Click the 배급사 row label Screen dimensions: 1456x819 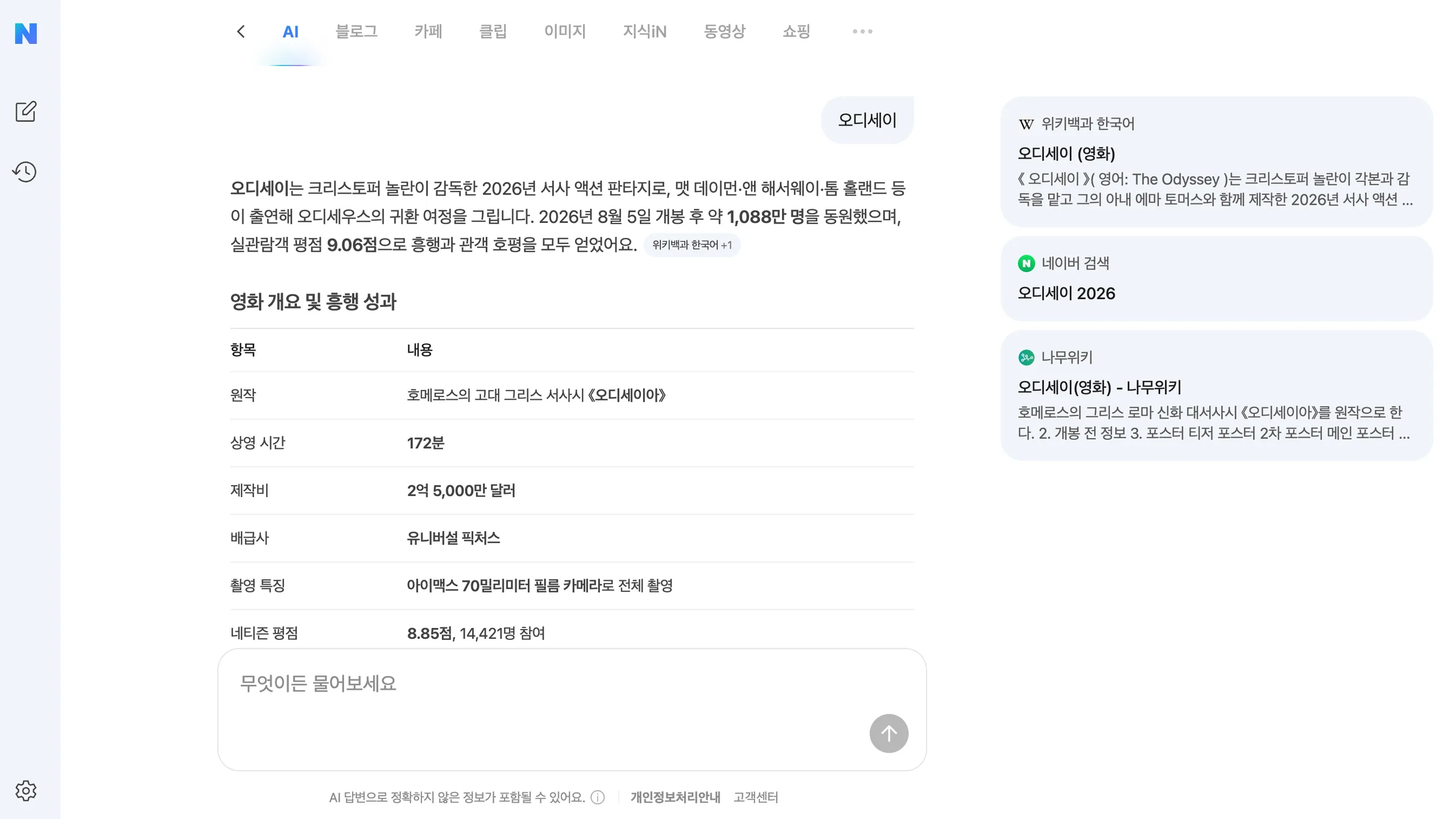coord(249,538)
